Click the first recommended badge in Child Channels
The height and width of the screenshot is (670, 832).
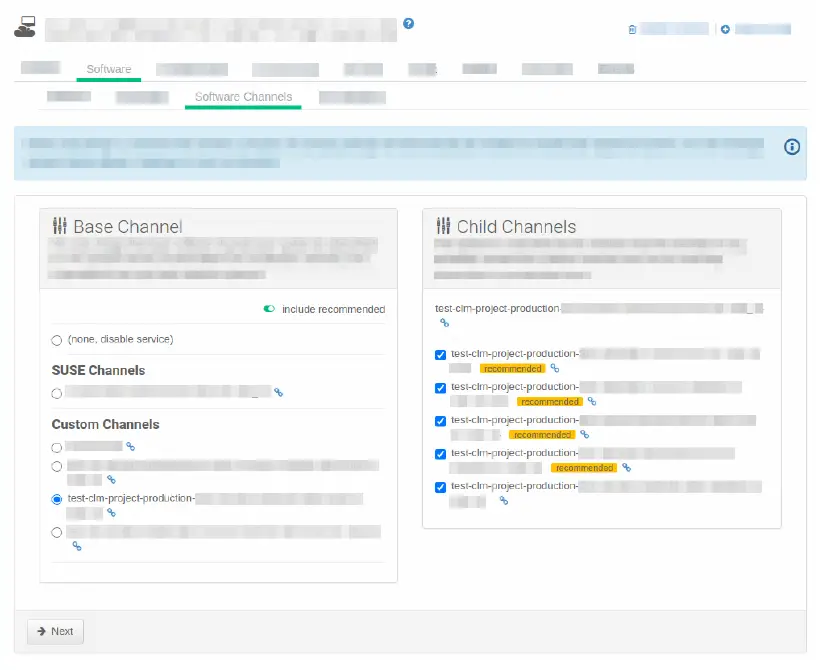[x=512, y=369]
